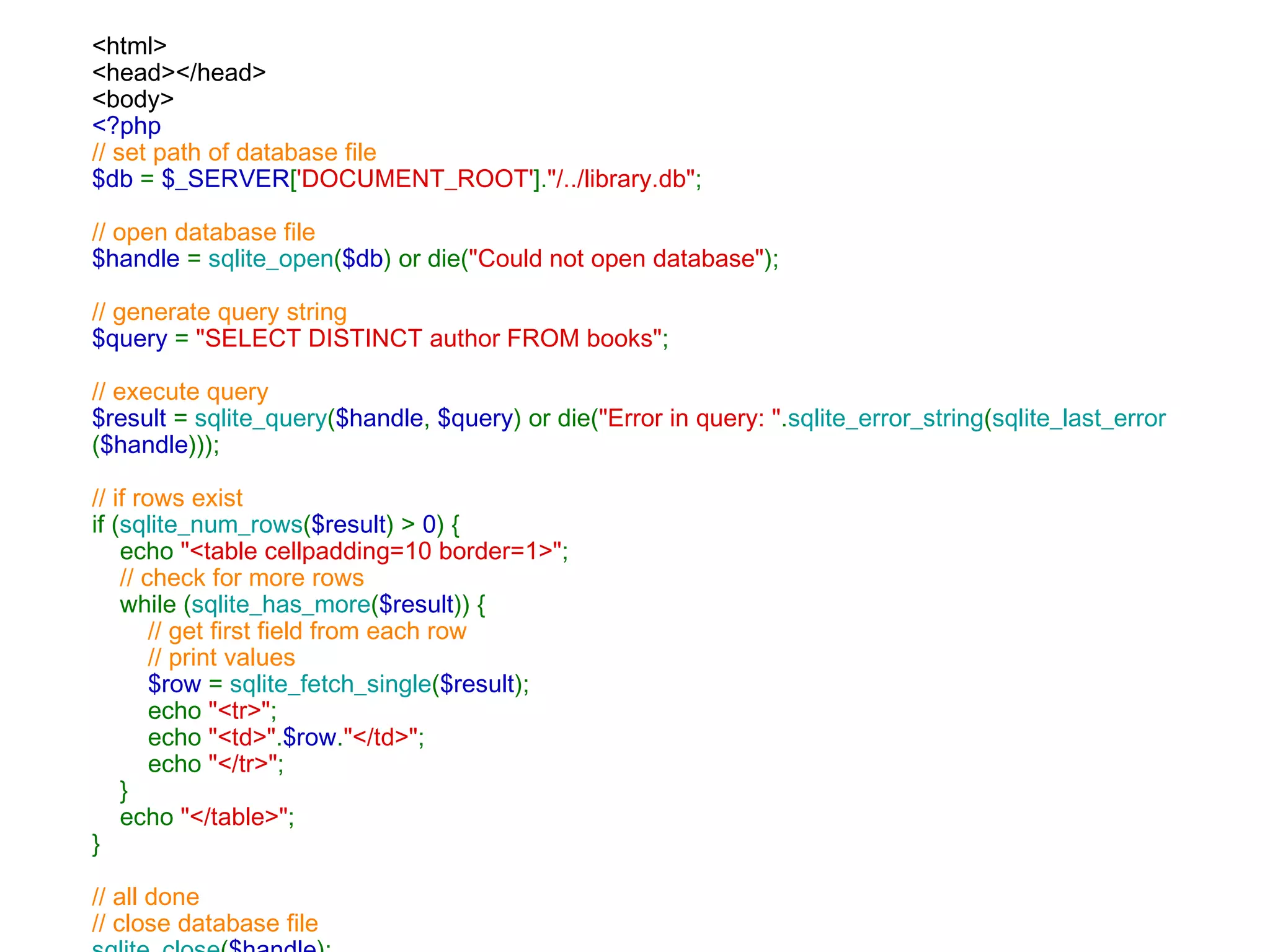
Task: Click the '<?php' opening tag
Action: [127, 126]
